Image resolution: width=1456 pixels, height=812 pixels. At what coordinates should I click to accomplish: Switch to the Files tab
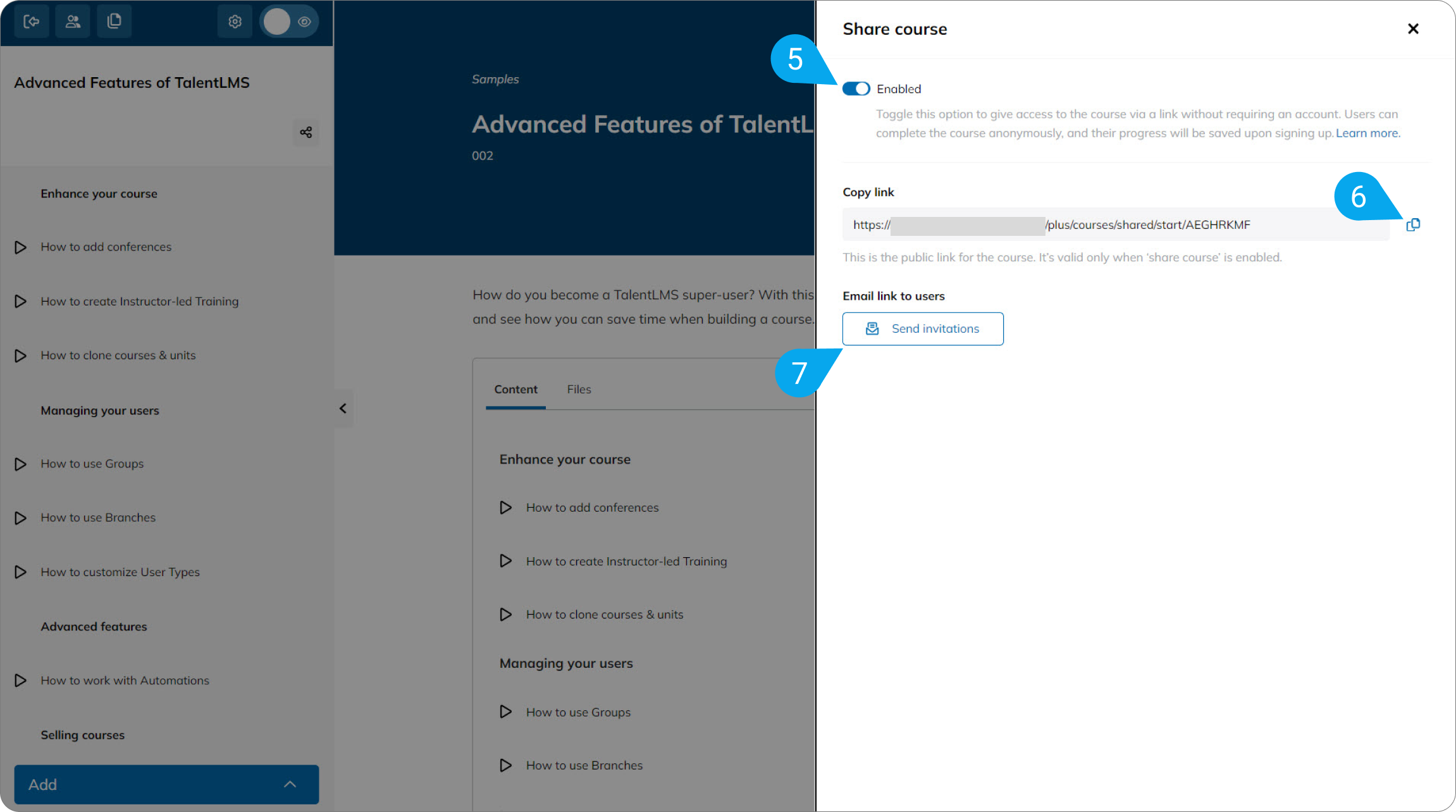[x=579, y=390]
